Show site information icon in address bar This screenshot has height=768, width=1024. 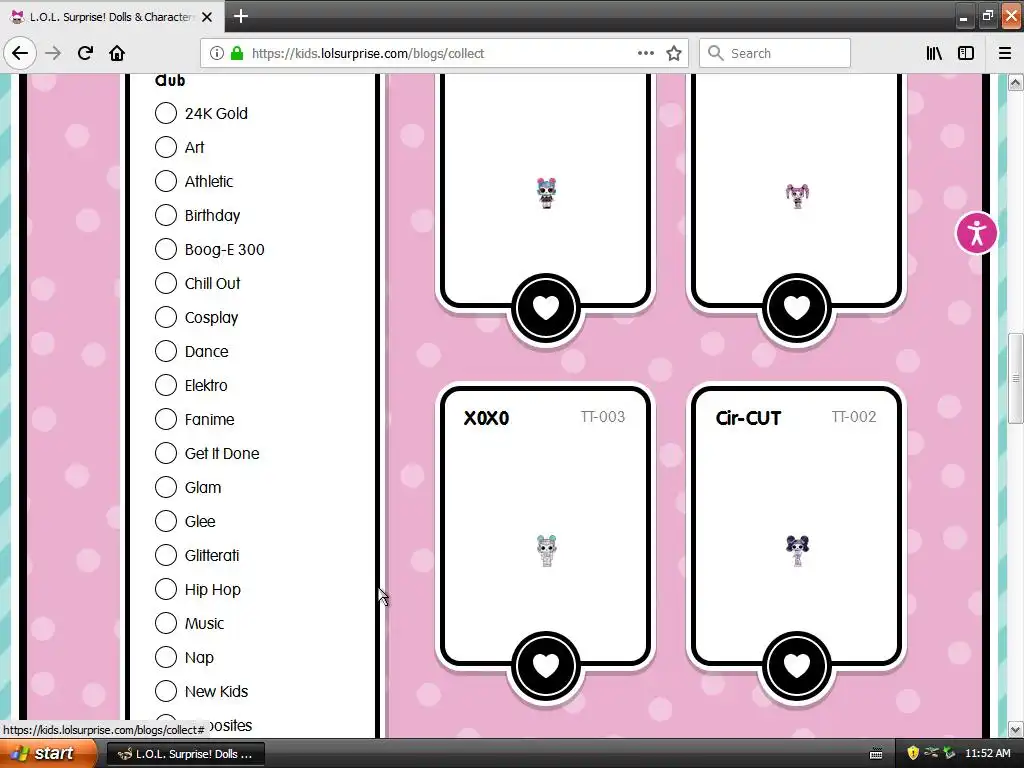(216, 53)
